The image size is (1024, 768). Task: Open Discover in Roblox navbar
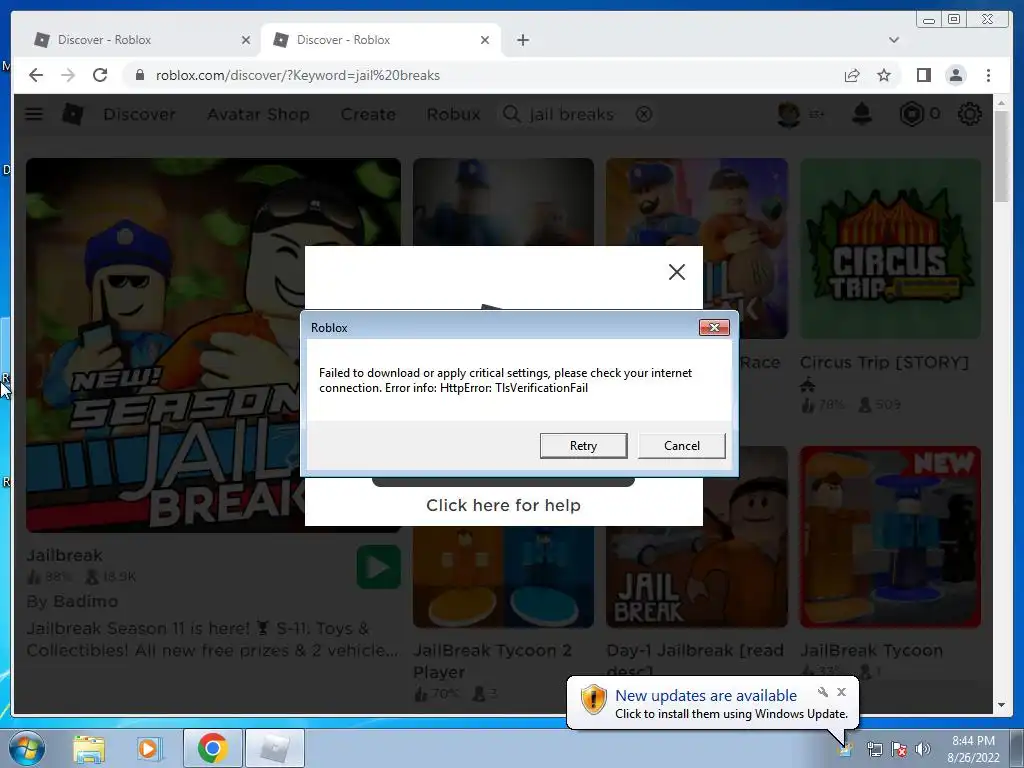click(139, 114)
